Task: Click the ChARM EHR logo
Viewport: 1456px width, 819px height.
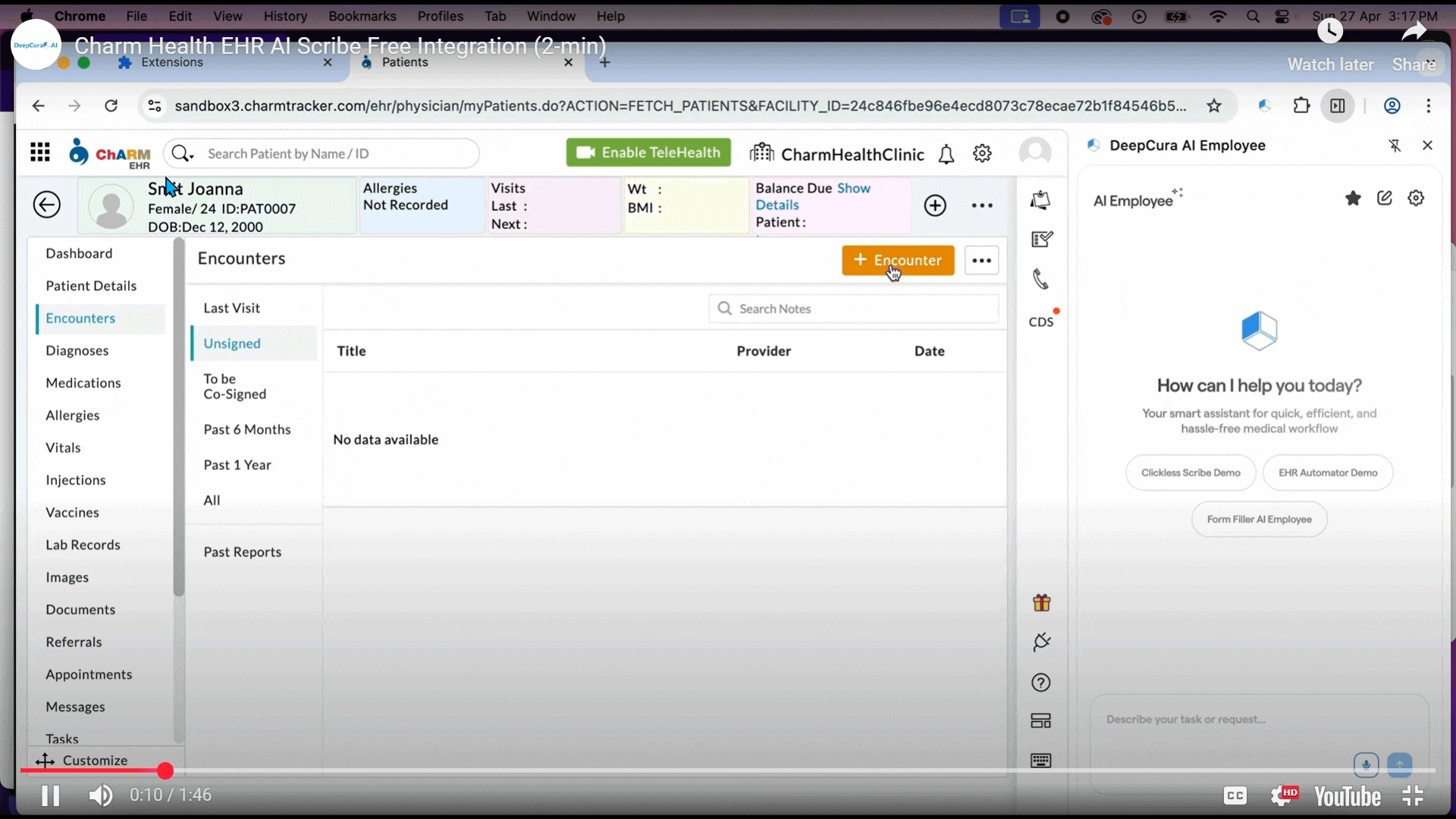Action: click(110, 153)
